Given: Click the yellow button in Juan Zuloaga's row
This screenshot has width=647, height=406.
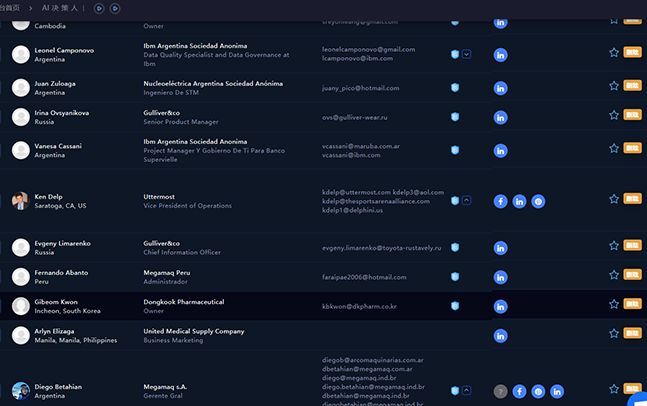Looking at the screenshot, I should [632, 86].
